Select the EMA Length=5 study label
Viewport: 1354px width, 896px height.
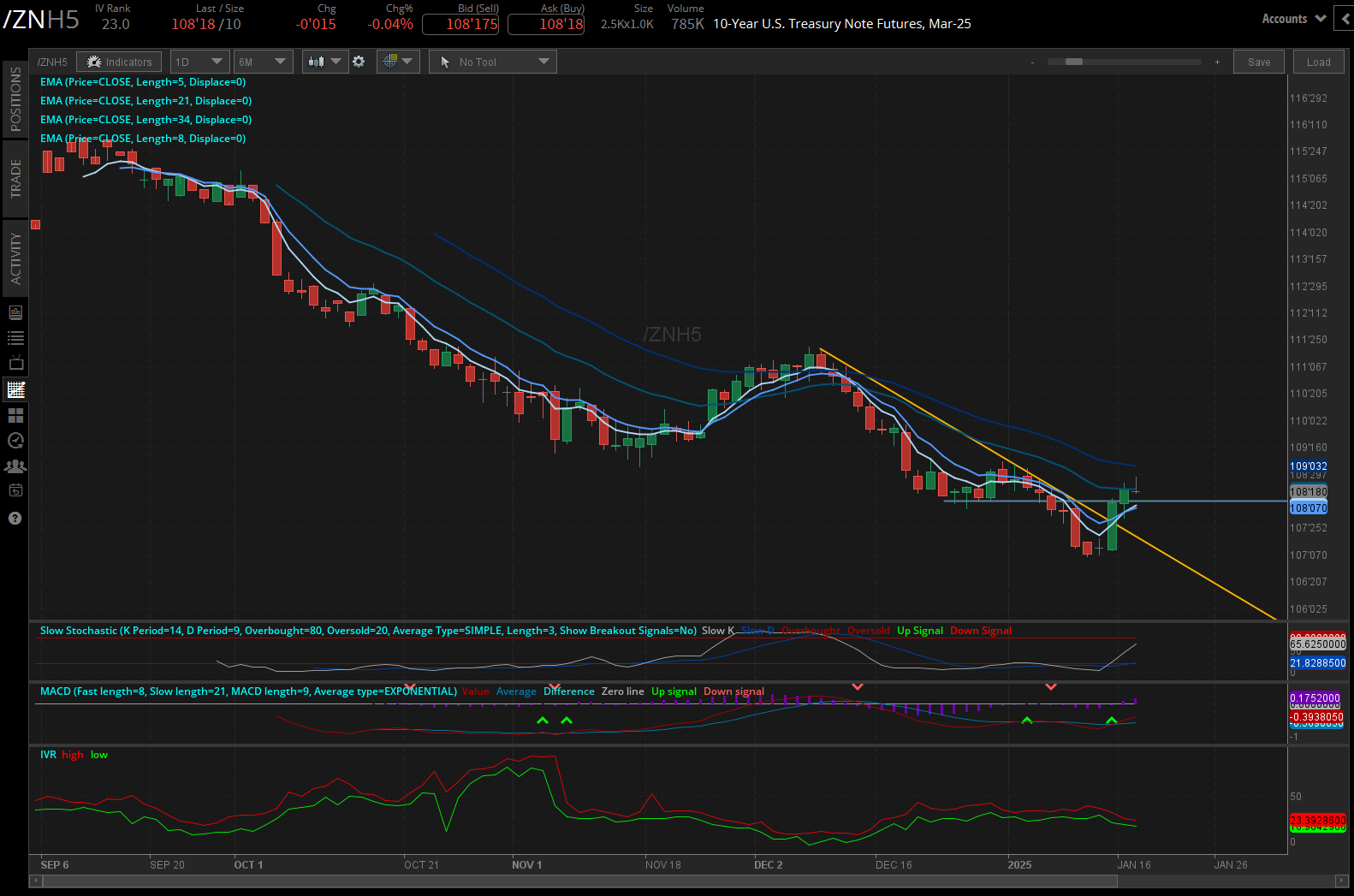143,82
